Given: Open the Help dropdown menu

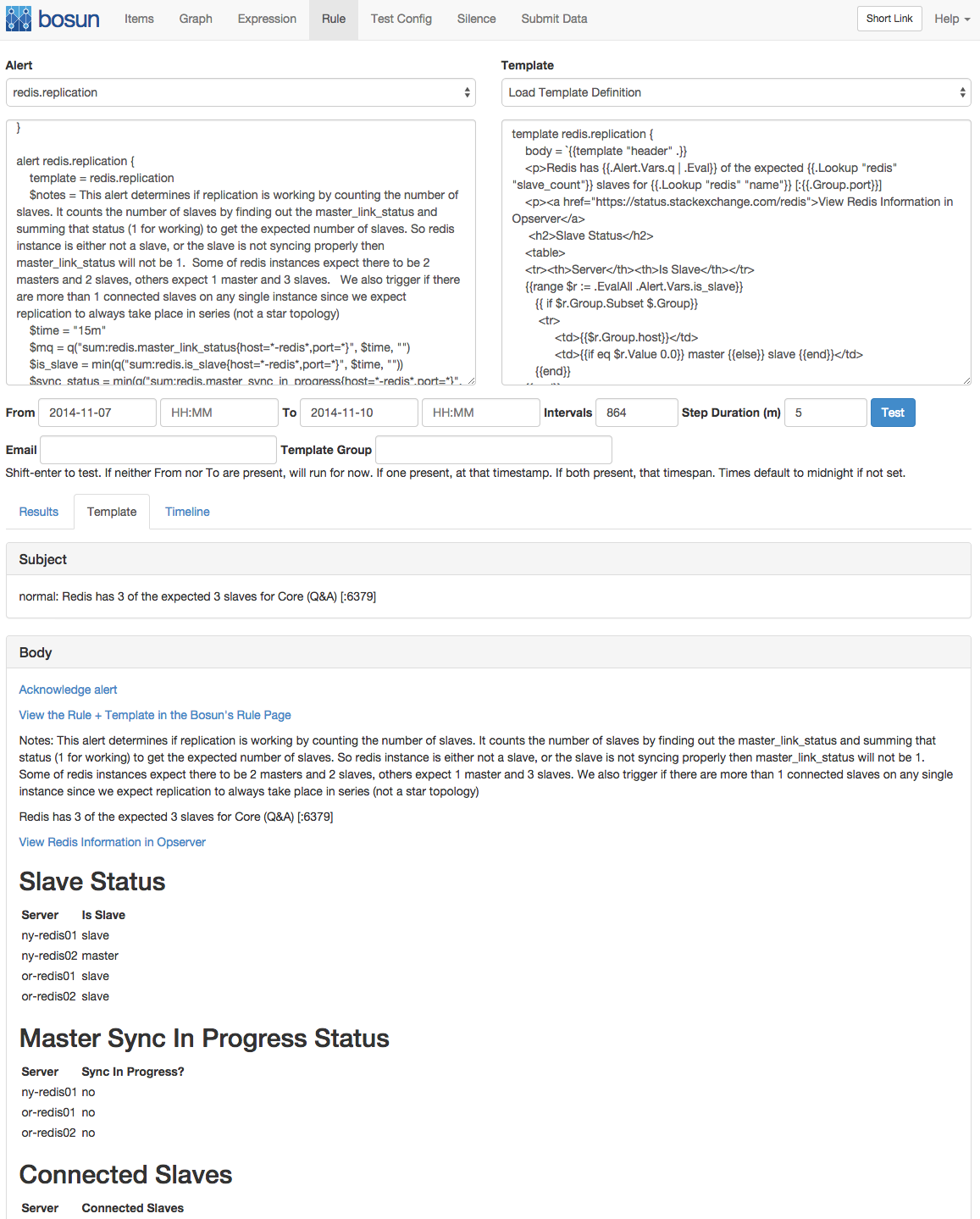Looking at the screenshot, I should click(952, 19).
